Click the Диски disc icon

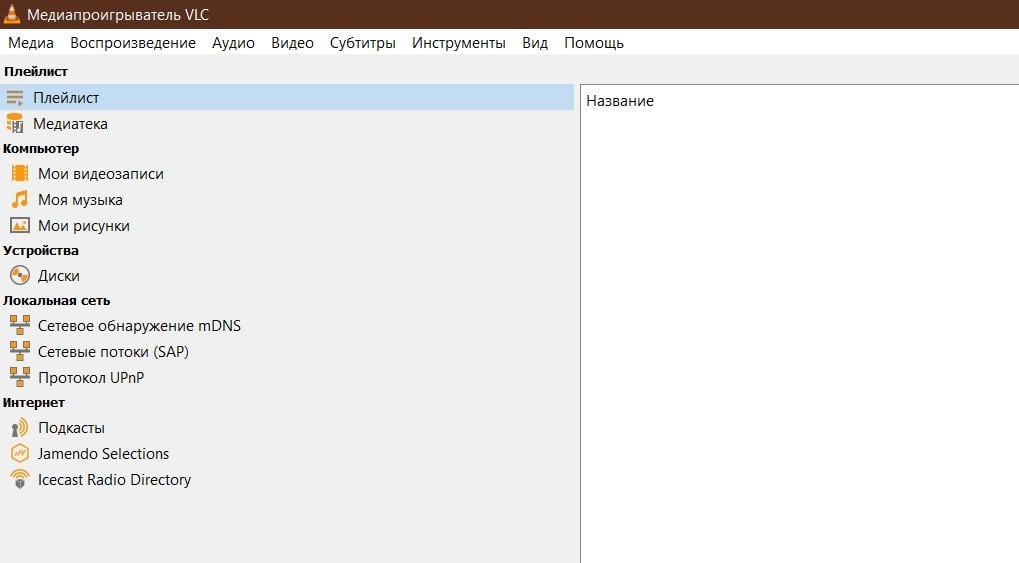point(19,276)
